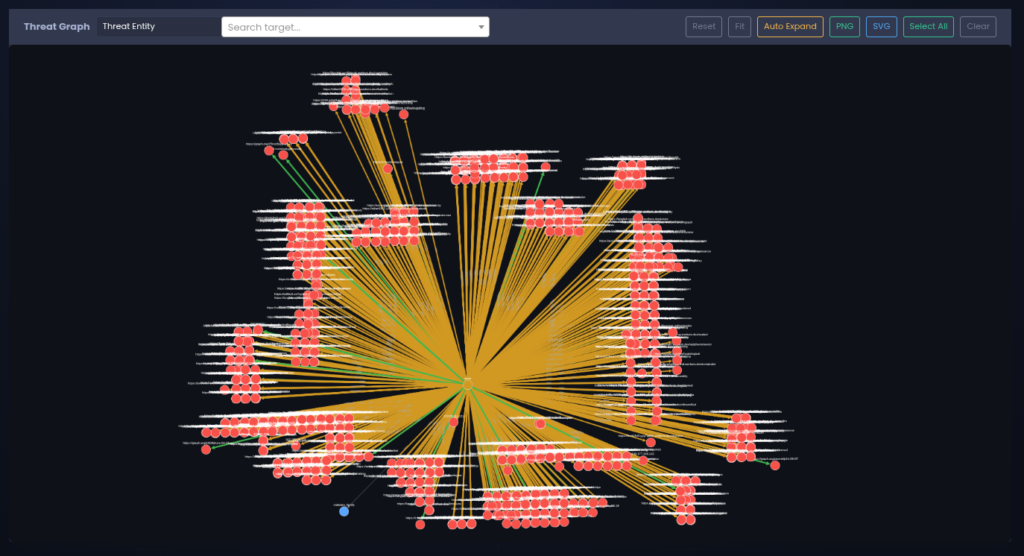Click the red node just below-left of the hub
Viewport: 1024px width, 556px height.
(x=453, y=422)
